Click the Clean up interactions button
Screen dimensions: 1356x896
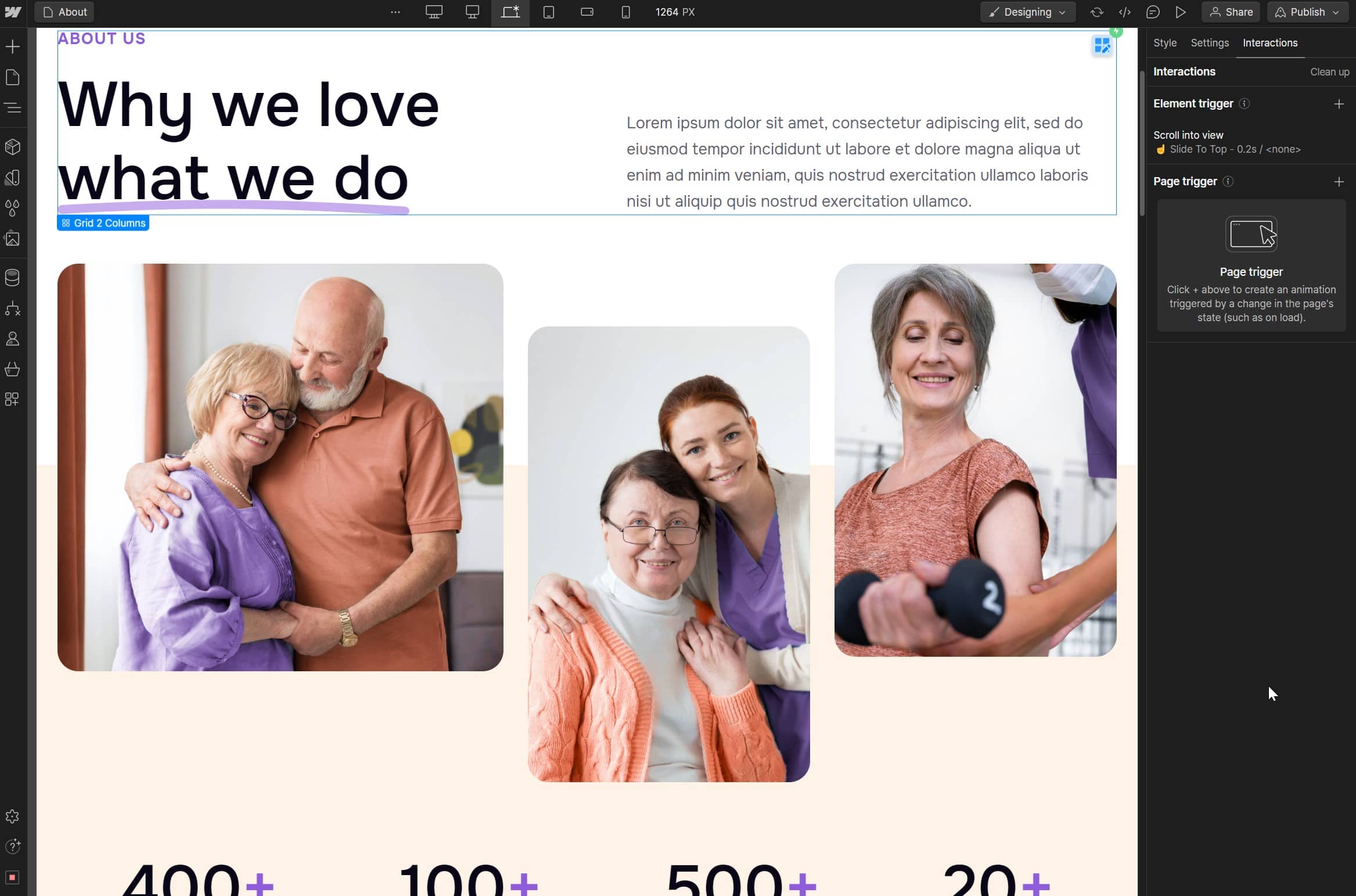pyautogui.click(x=1329, y=71)
